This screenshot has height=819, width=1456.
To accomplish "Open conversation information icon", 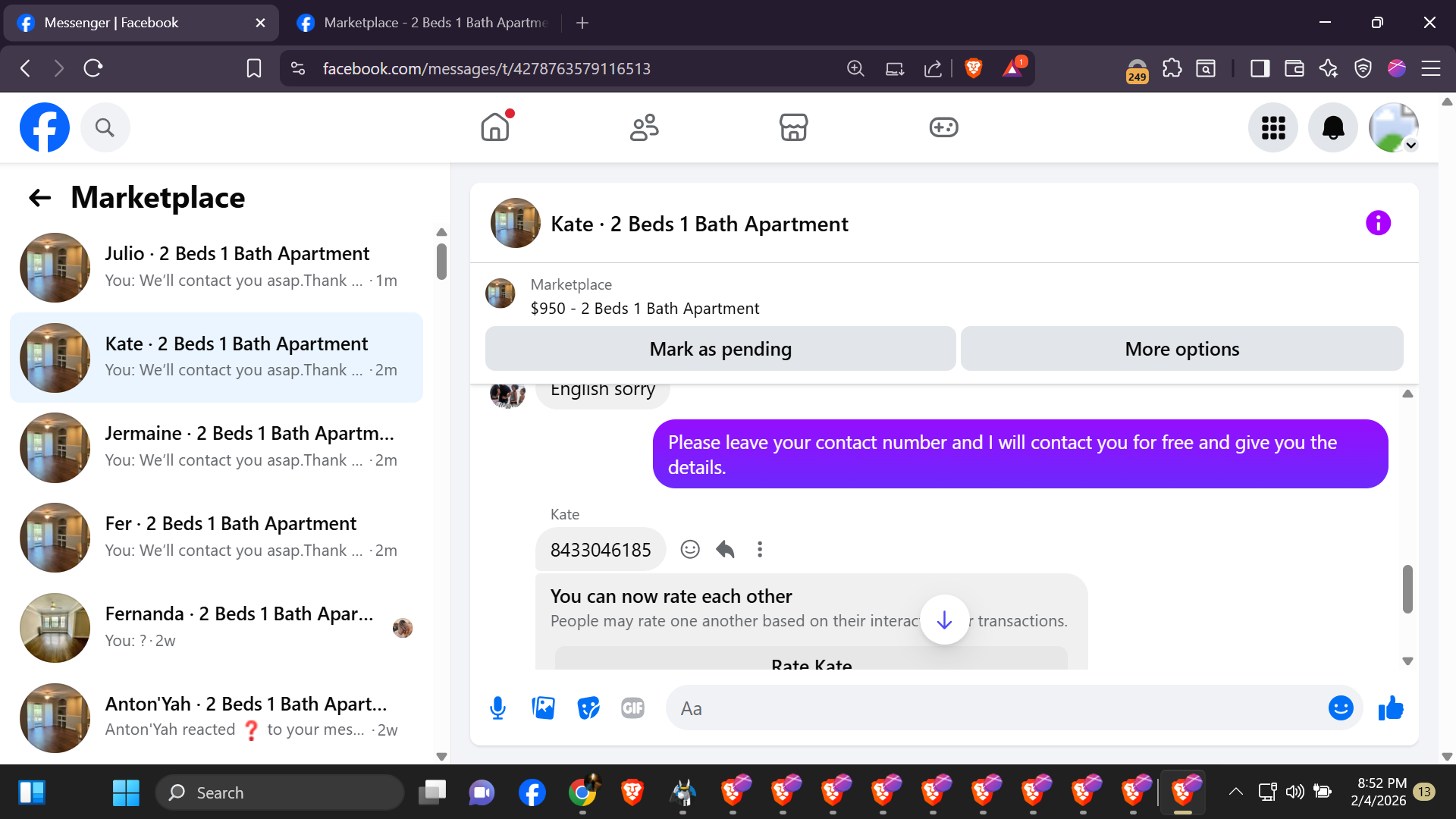I will coord(1378,223).
